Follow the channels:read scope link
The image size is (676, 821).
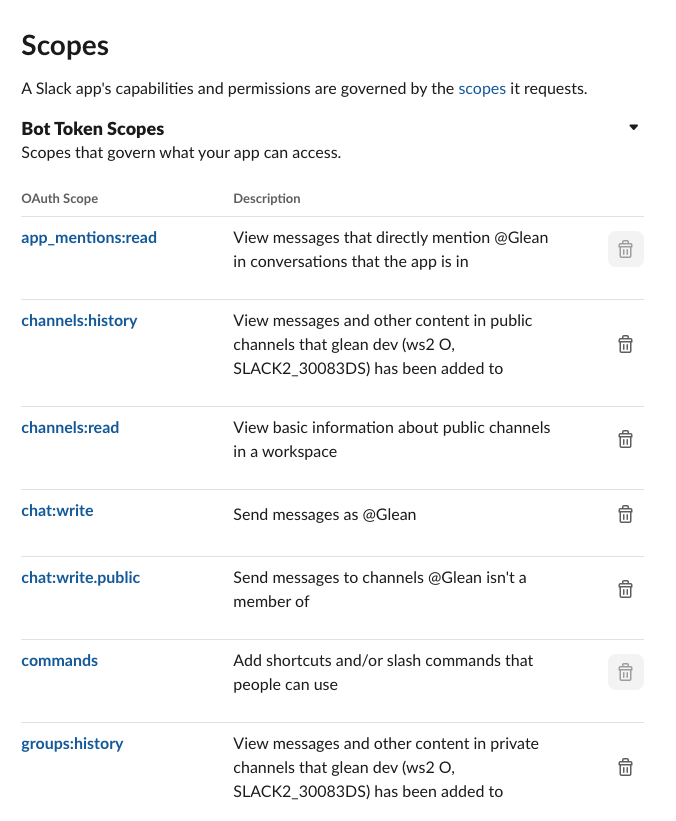click(70, 428)
